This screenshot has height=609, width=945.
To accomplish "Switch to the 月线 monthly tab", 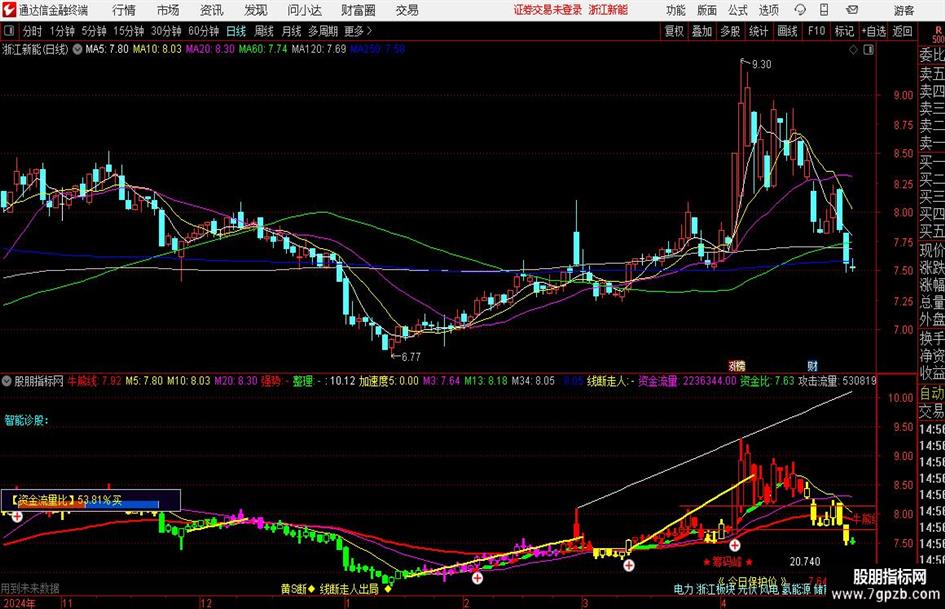I will 291,31.
